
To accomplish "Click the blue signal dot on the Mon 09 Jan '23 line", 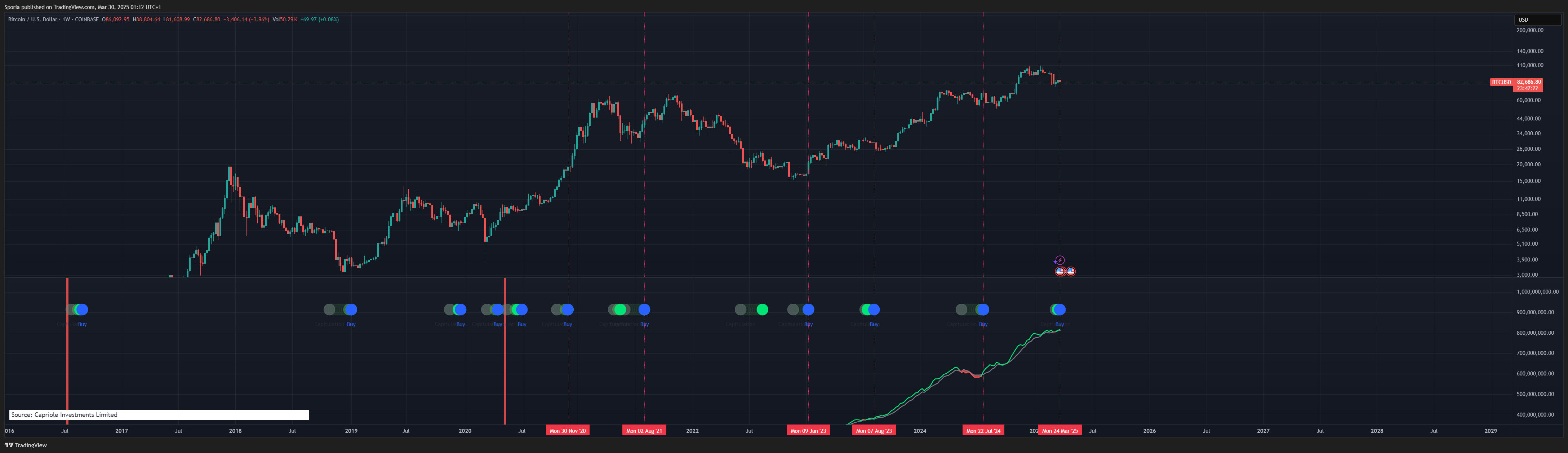I will click(x=808, y=309).
